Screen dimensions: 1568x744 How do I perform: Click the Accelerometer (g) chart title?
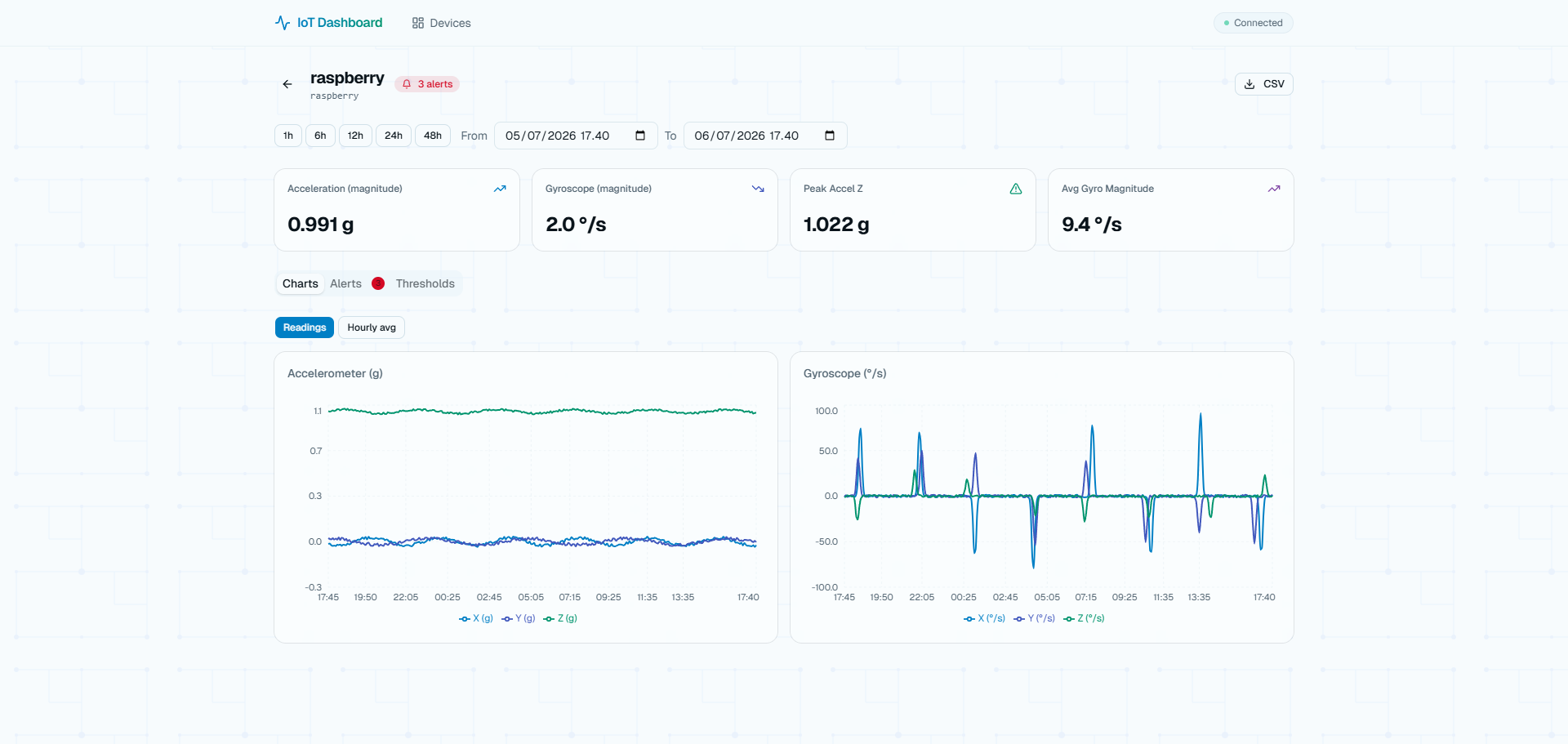335,373
